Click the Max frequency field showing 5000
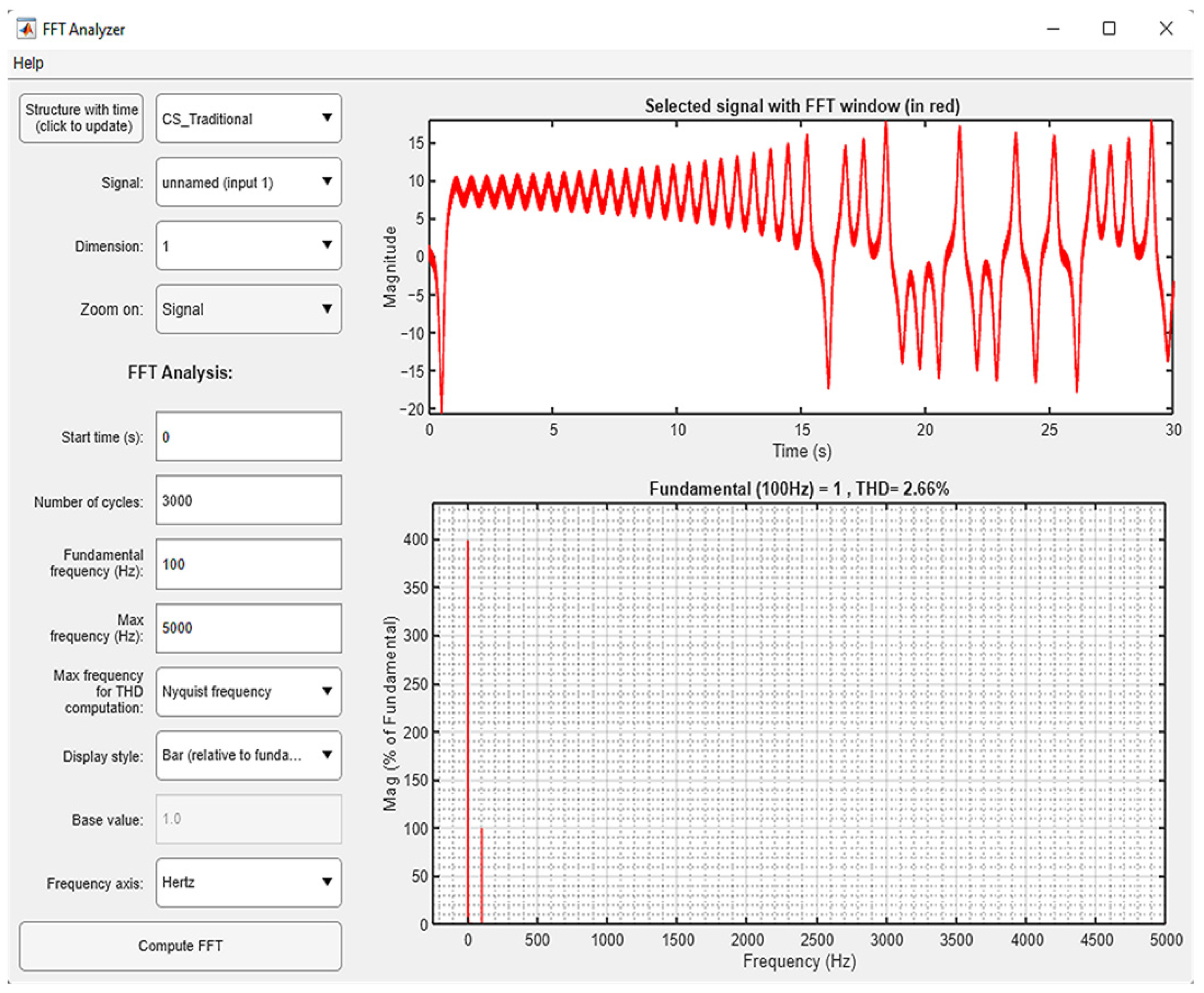 click(249, 628)
